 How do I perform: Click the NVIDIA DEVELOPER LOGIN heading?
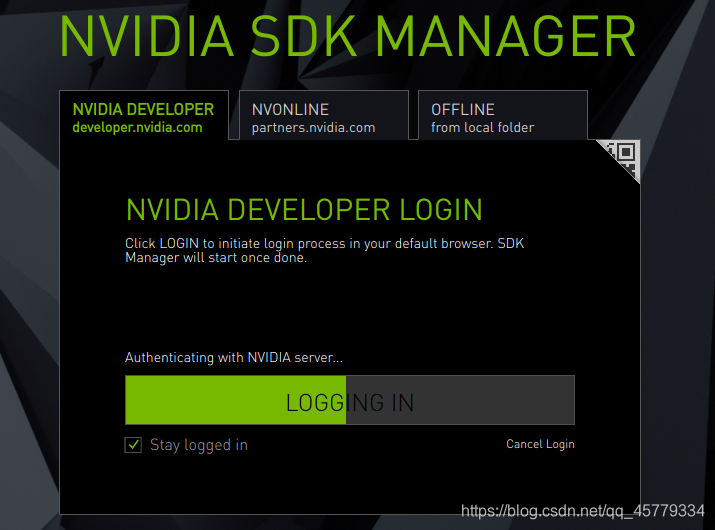(x=304, y=210)
